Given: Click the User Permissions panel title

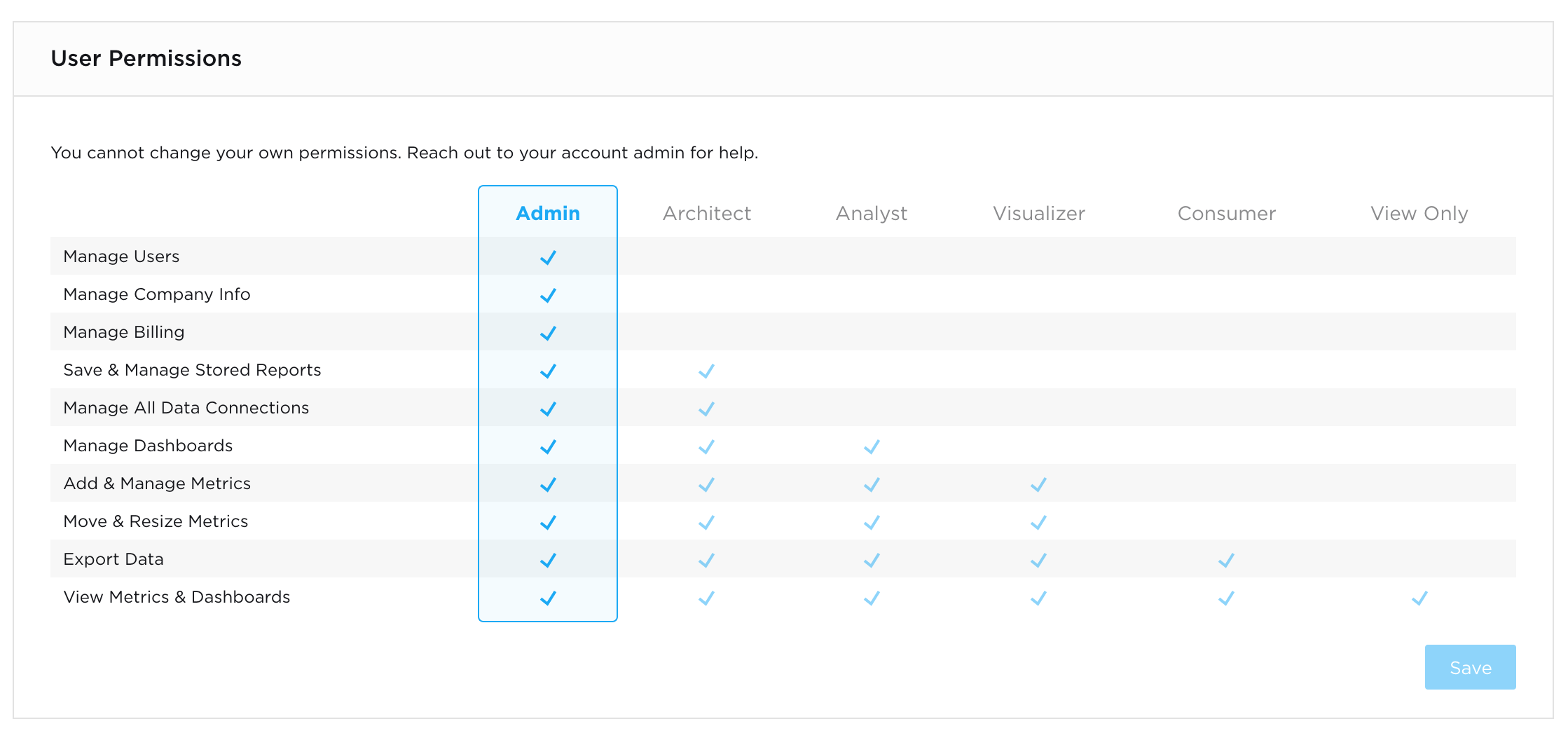Looking at the screenshot, I should point(146,58).
